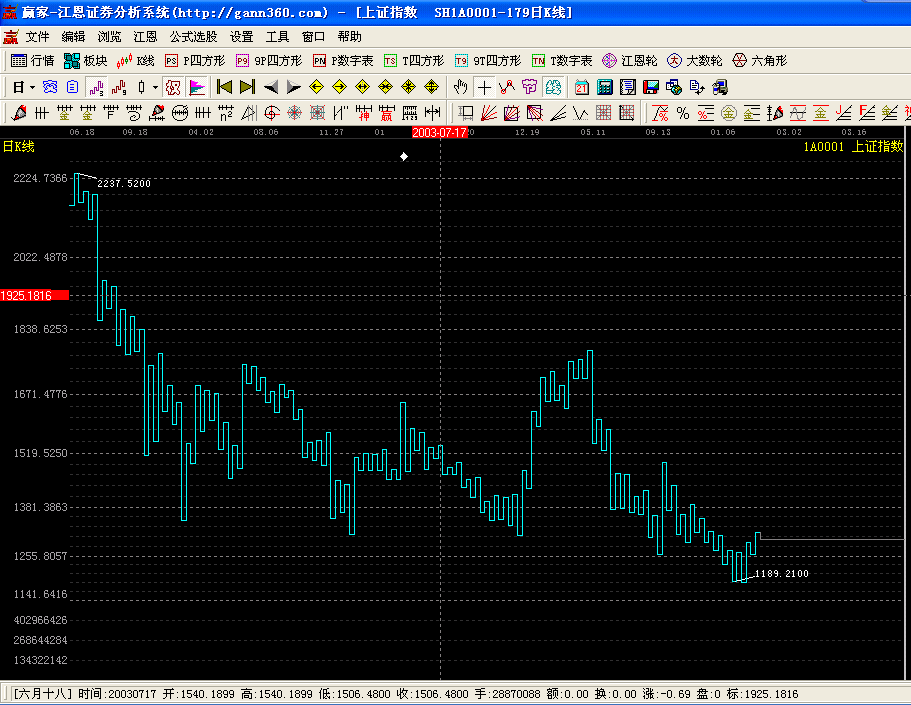Image resolution: width=911 pixels, height=705 pixels.
Task: Click the floppy disk save icon
Action: (x=652, y=87)
